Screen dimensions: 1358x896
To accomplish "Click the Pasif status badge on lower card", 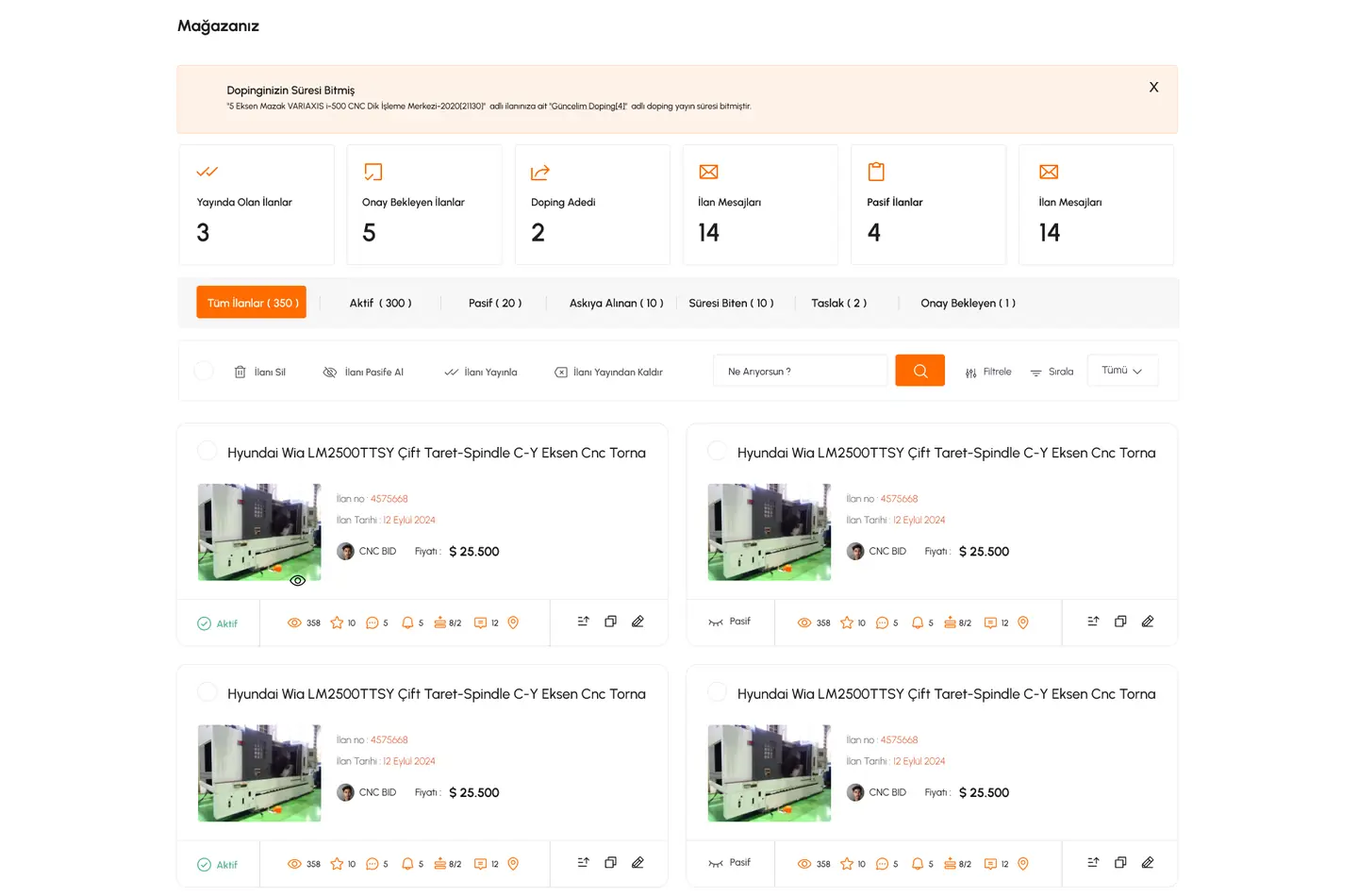I will (x=729, y=863).
